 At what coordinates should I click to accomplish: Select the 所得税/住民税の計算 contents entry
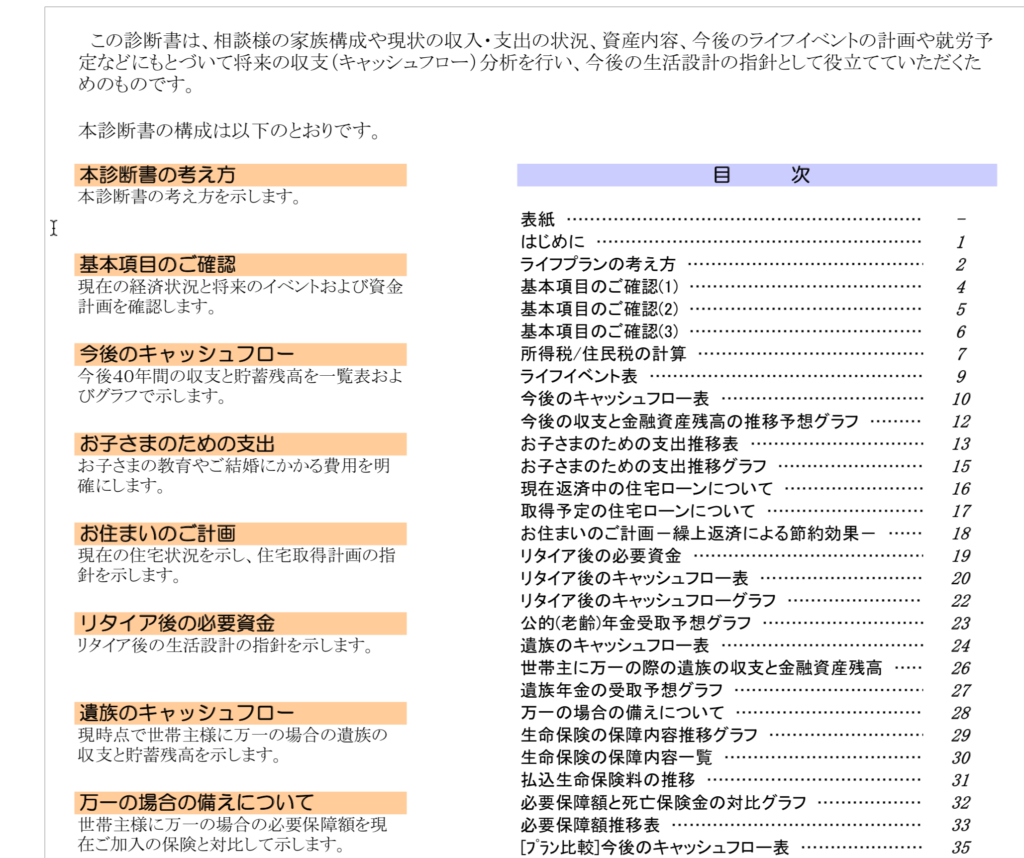click(603, 354)
